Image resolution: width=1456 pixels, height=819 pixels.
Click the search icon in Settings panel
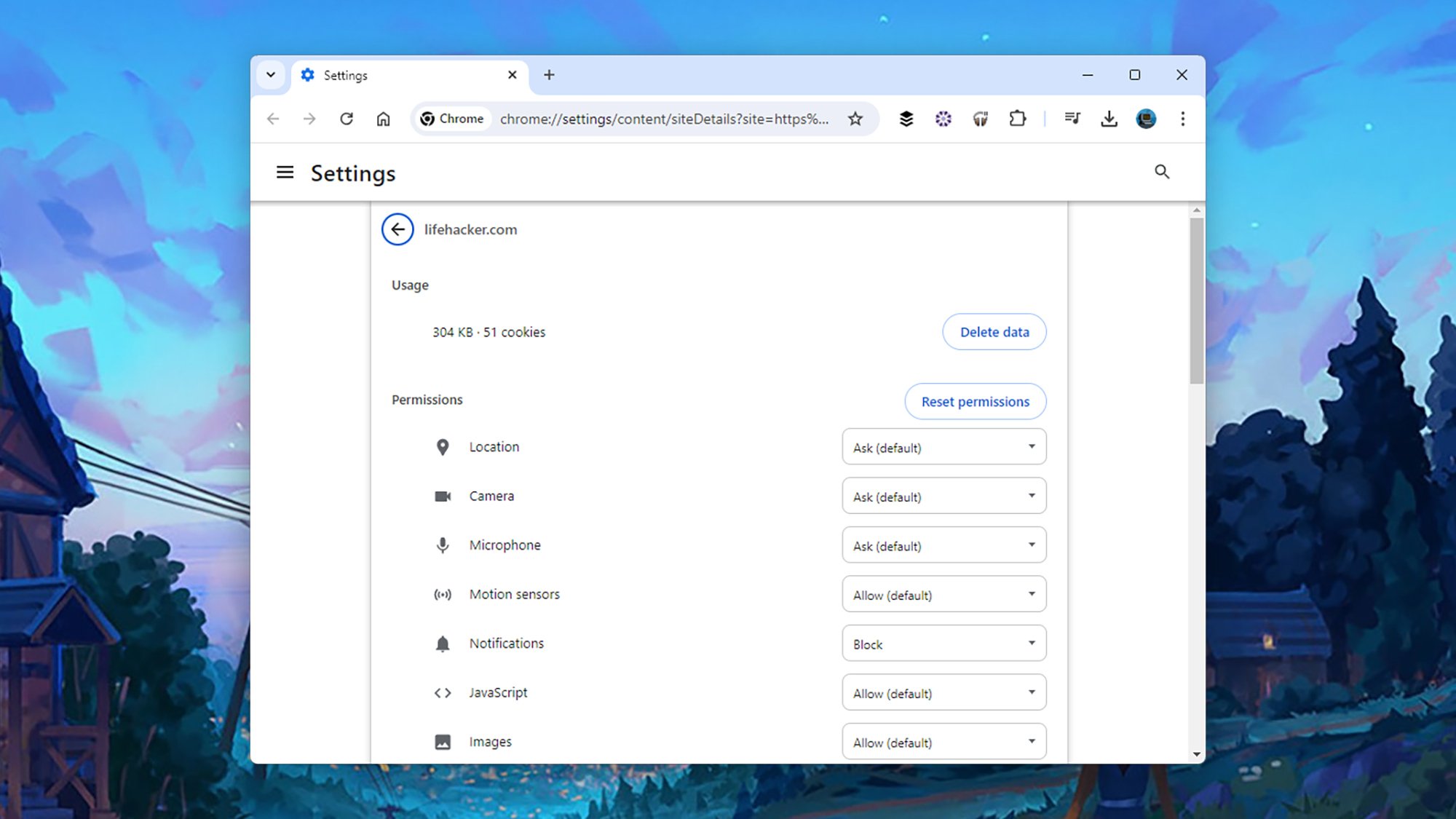pos(1162,172)
